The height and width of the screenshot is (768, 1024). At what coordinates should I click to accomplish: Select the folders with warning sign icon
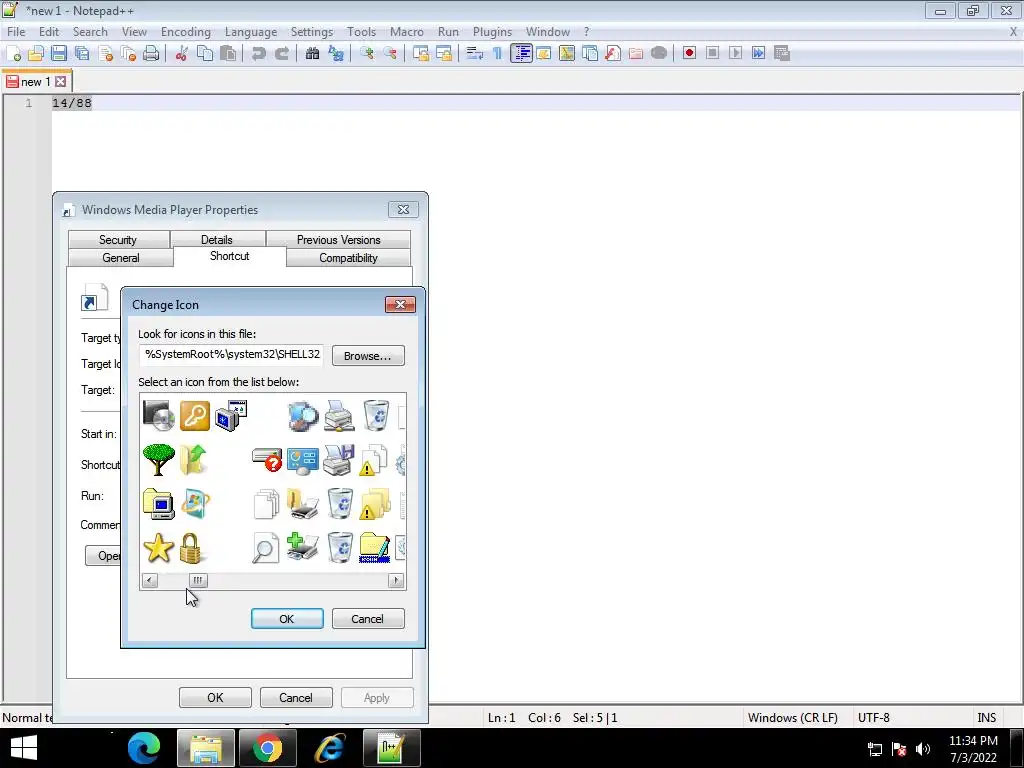click(x=375, y=504)
